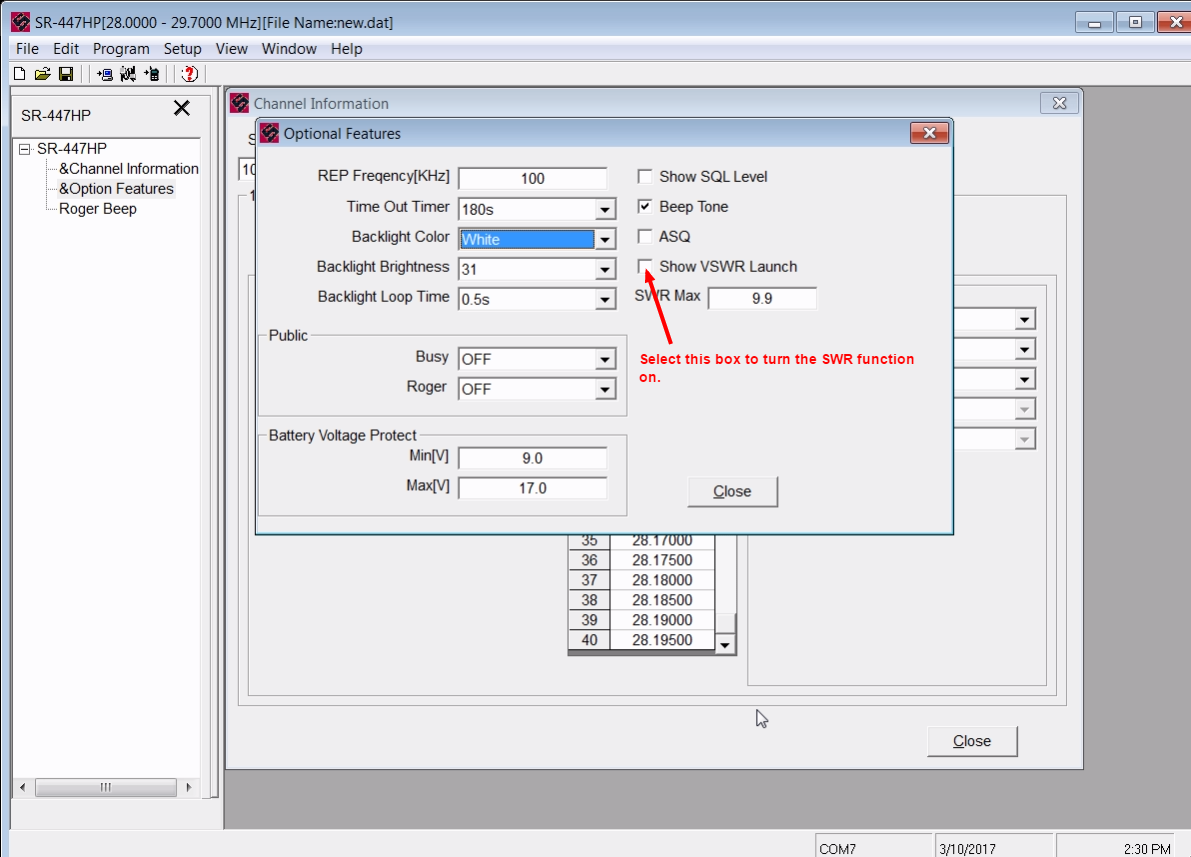1191x857 pixels.
Task: Open the File menu
Action: [x=27, y=49]
